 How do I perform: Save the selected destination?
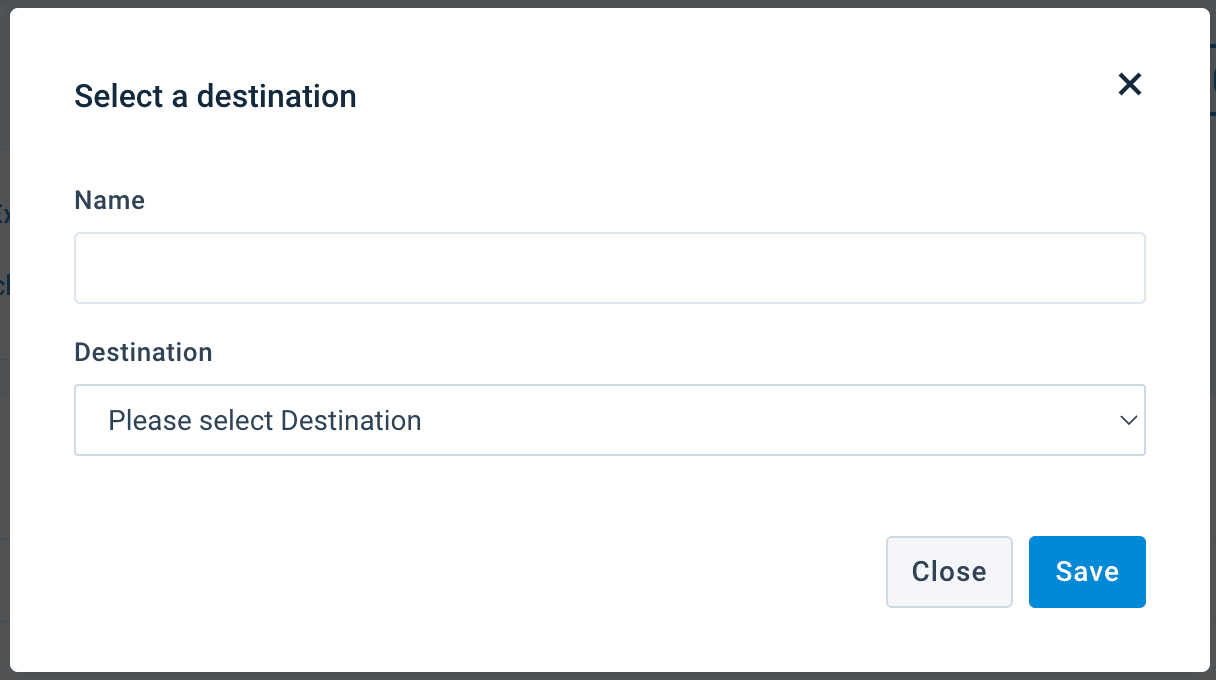1087,572
